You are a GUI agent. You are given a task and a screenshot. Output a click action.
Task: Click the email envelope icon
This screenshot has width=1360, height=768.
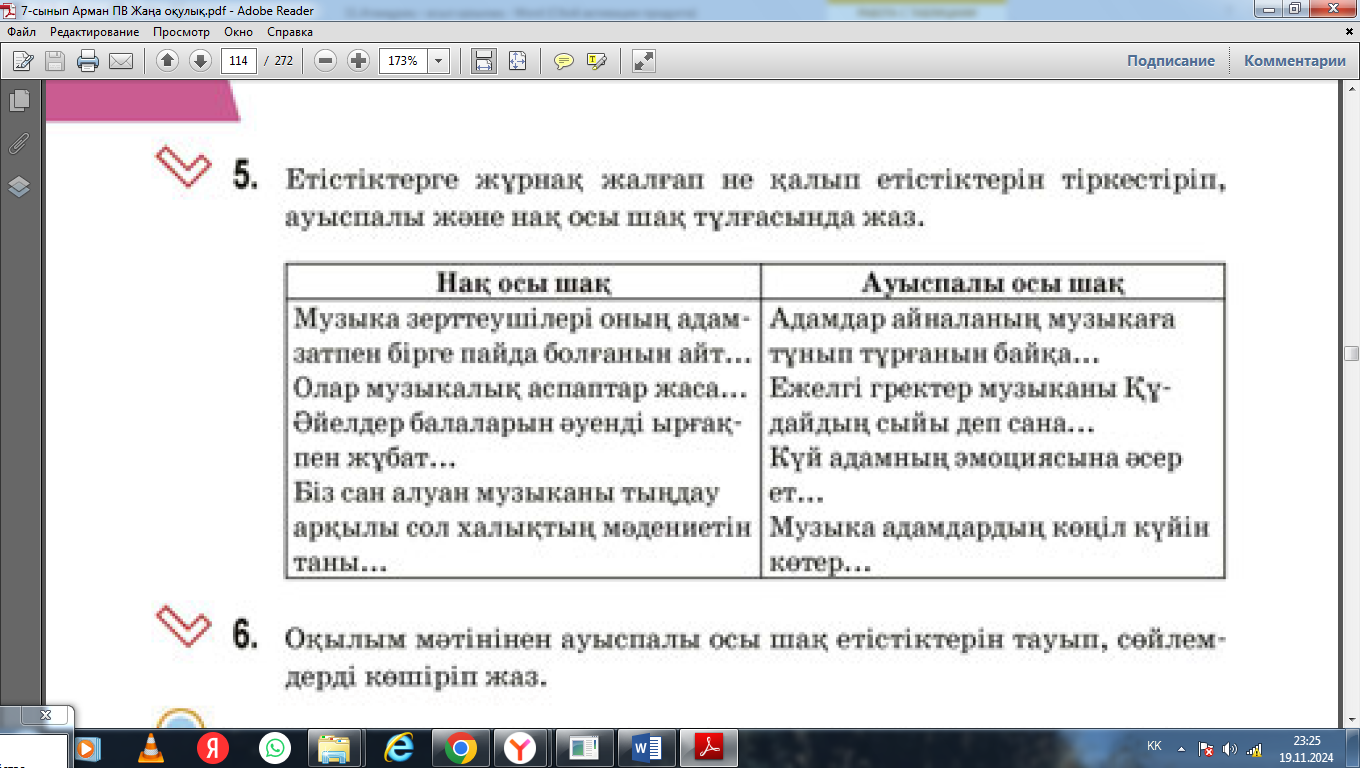(121, 61)
